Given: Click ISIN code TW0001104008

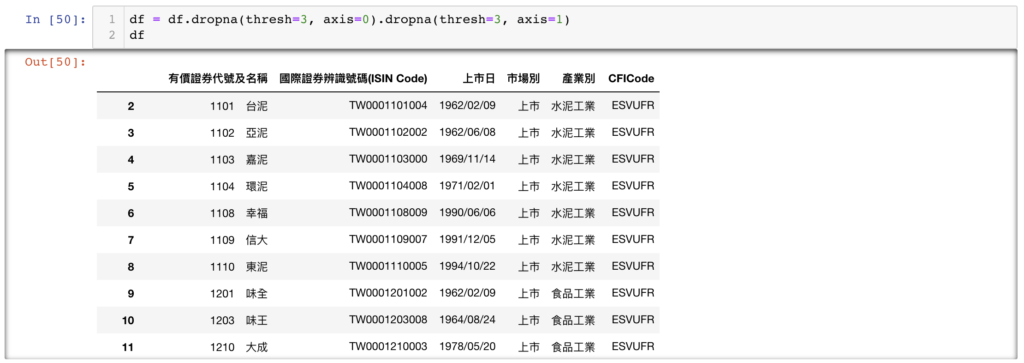Looking at the screenshot, I should point(388,186).
